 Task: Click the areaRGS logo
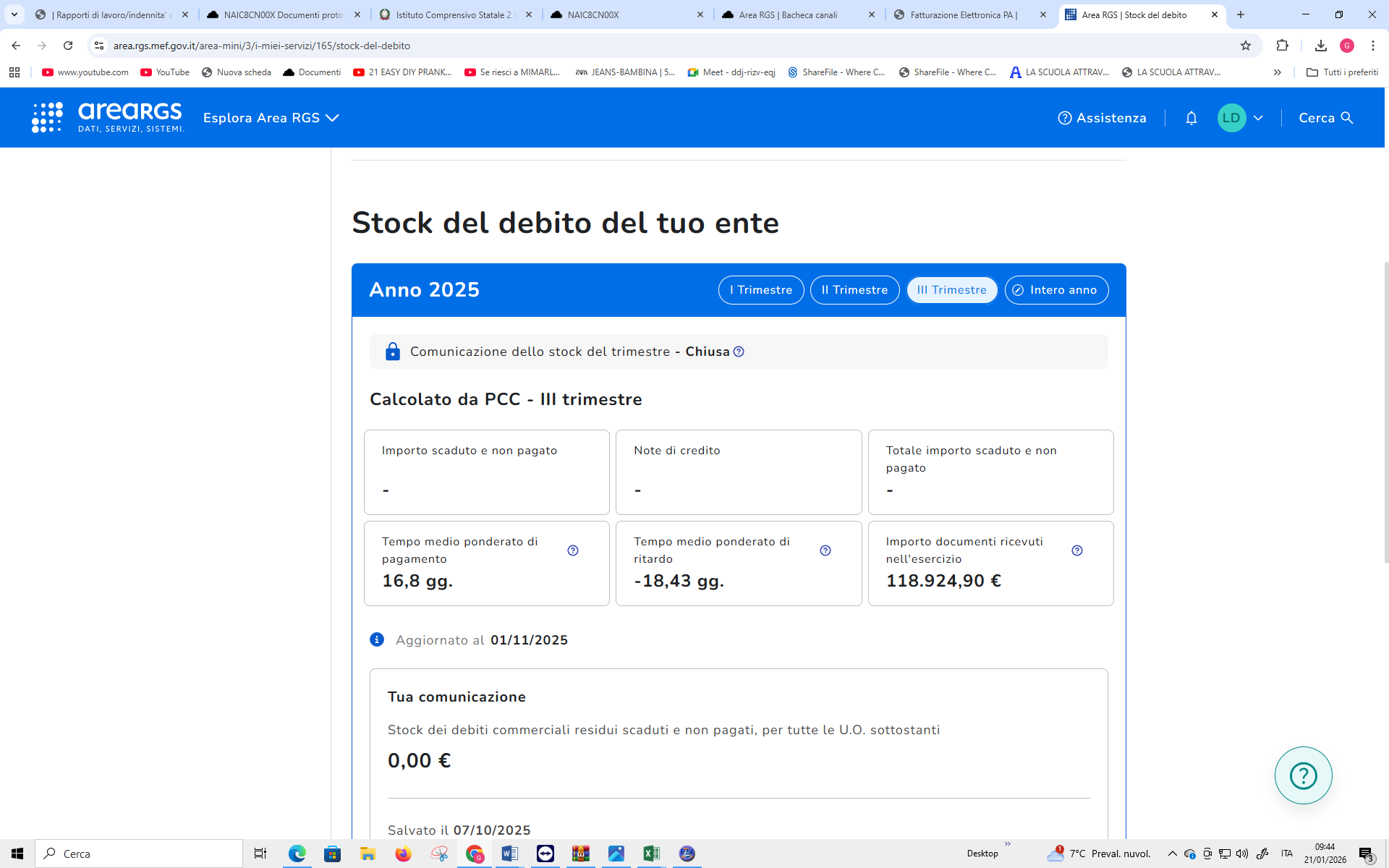click(x=109, y=117)
